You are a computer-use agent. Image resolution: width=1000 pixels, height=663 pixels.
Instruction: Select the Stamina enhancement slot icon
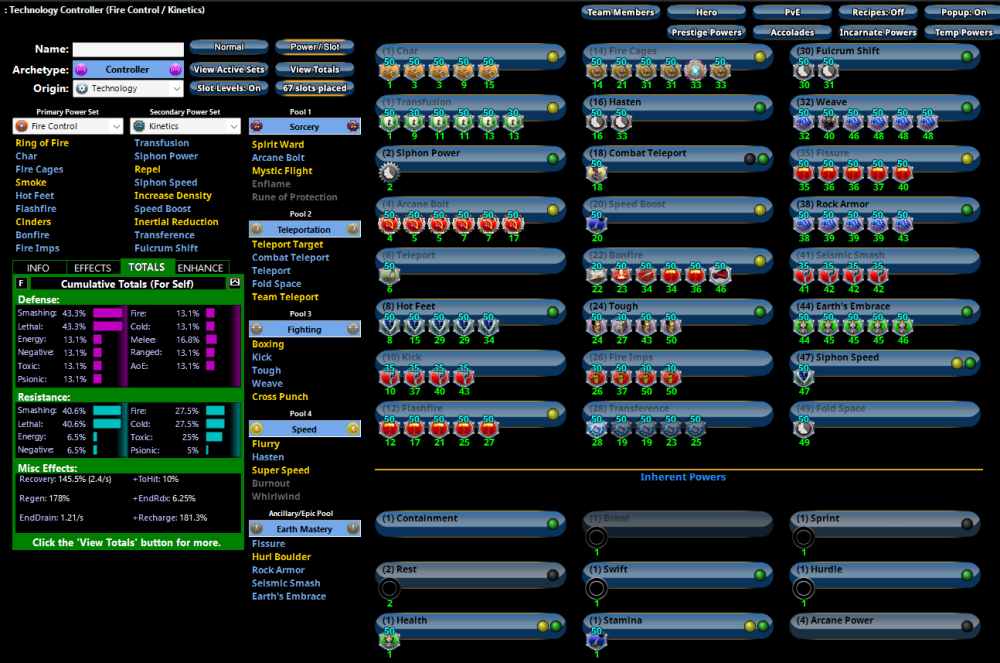[597, 639]
